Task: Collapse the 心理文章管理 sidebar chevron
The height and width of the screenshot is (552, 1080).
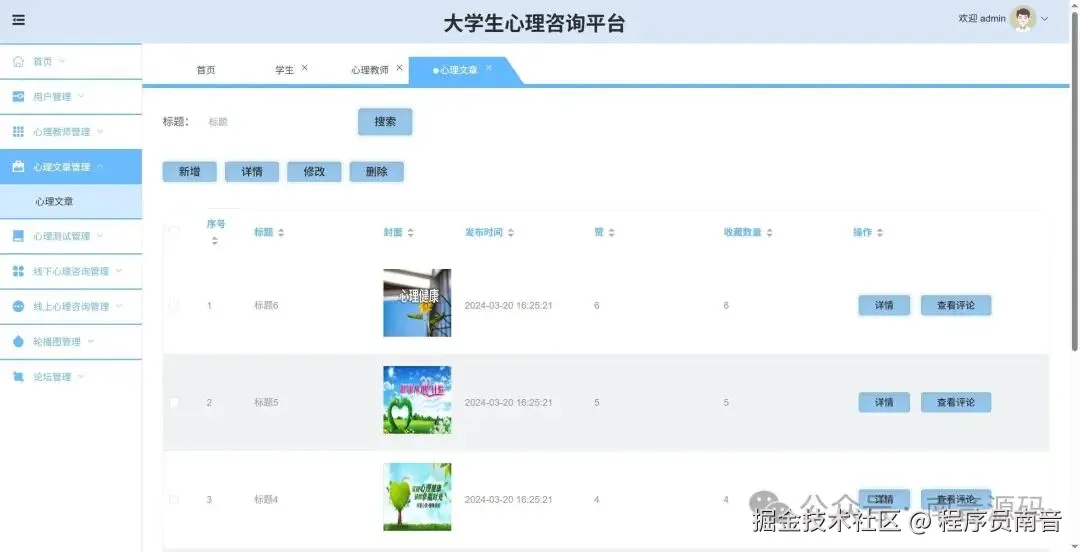Action: [100, 167]
